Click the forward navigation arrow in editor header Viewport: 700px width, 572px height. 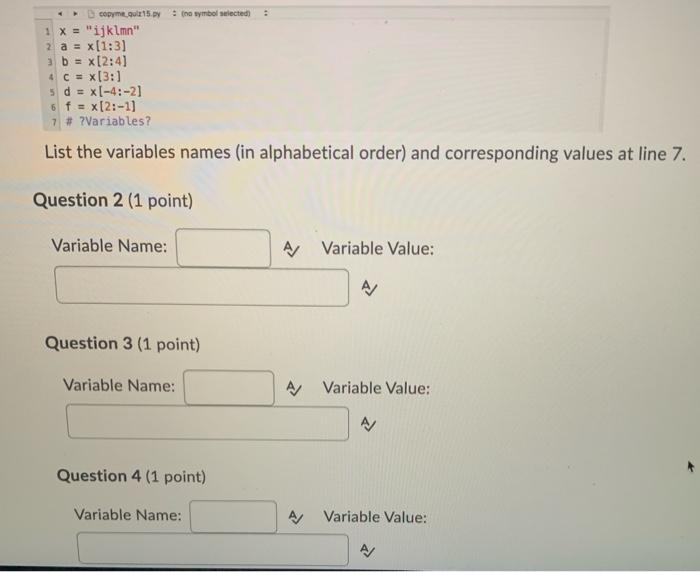75,14
